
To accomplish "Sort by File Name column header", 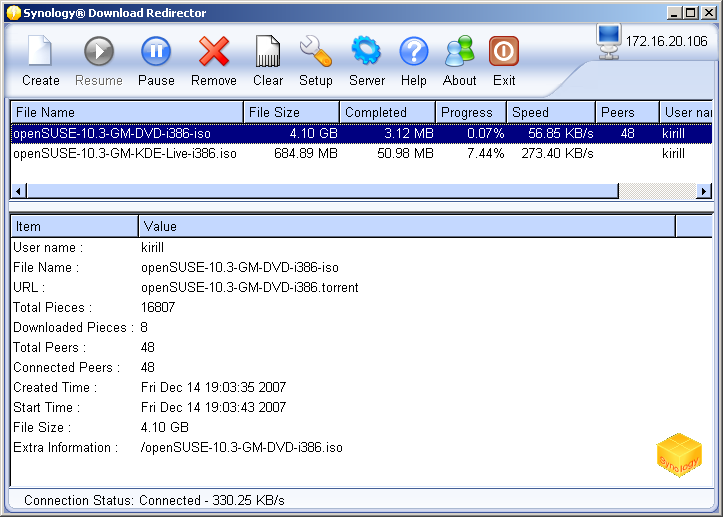I will tap(127, 113).
